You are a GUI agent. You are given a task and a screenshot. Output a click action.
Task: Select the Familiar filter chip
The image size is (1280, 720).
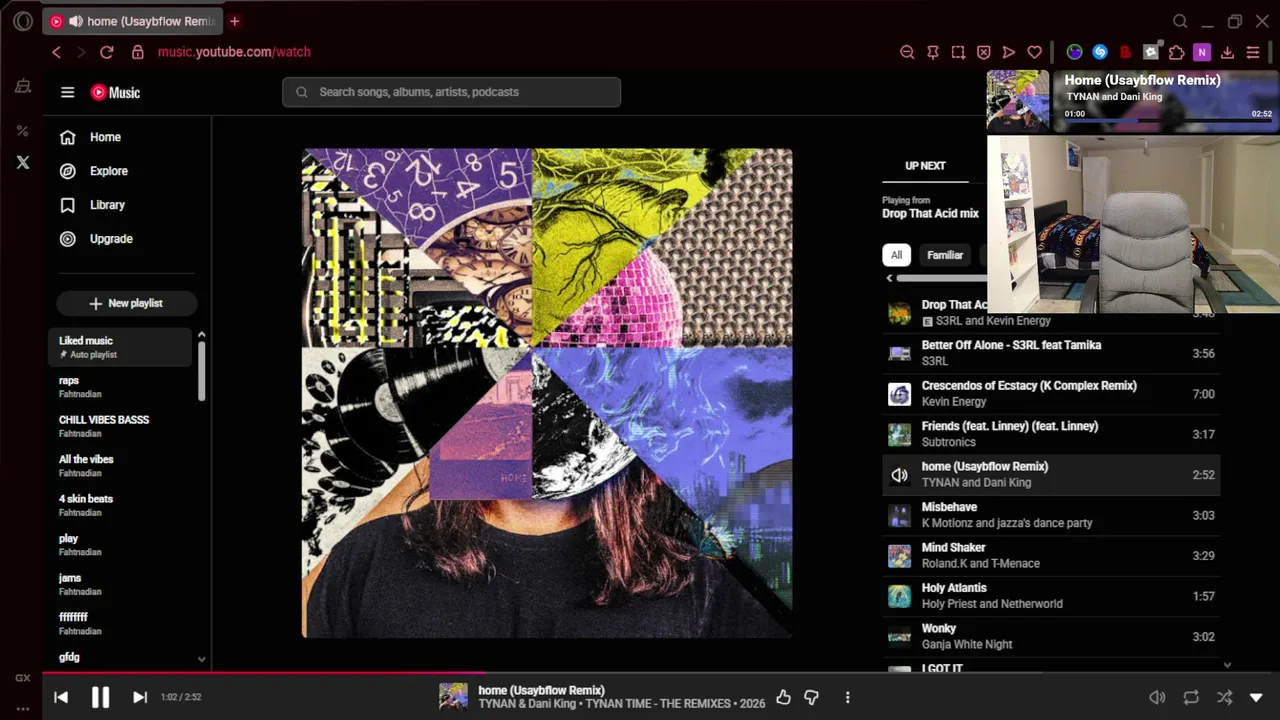click(945, 255)
